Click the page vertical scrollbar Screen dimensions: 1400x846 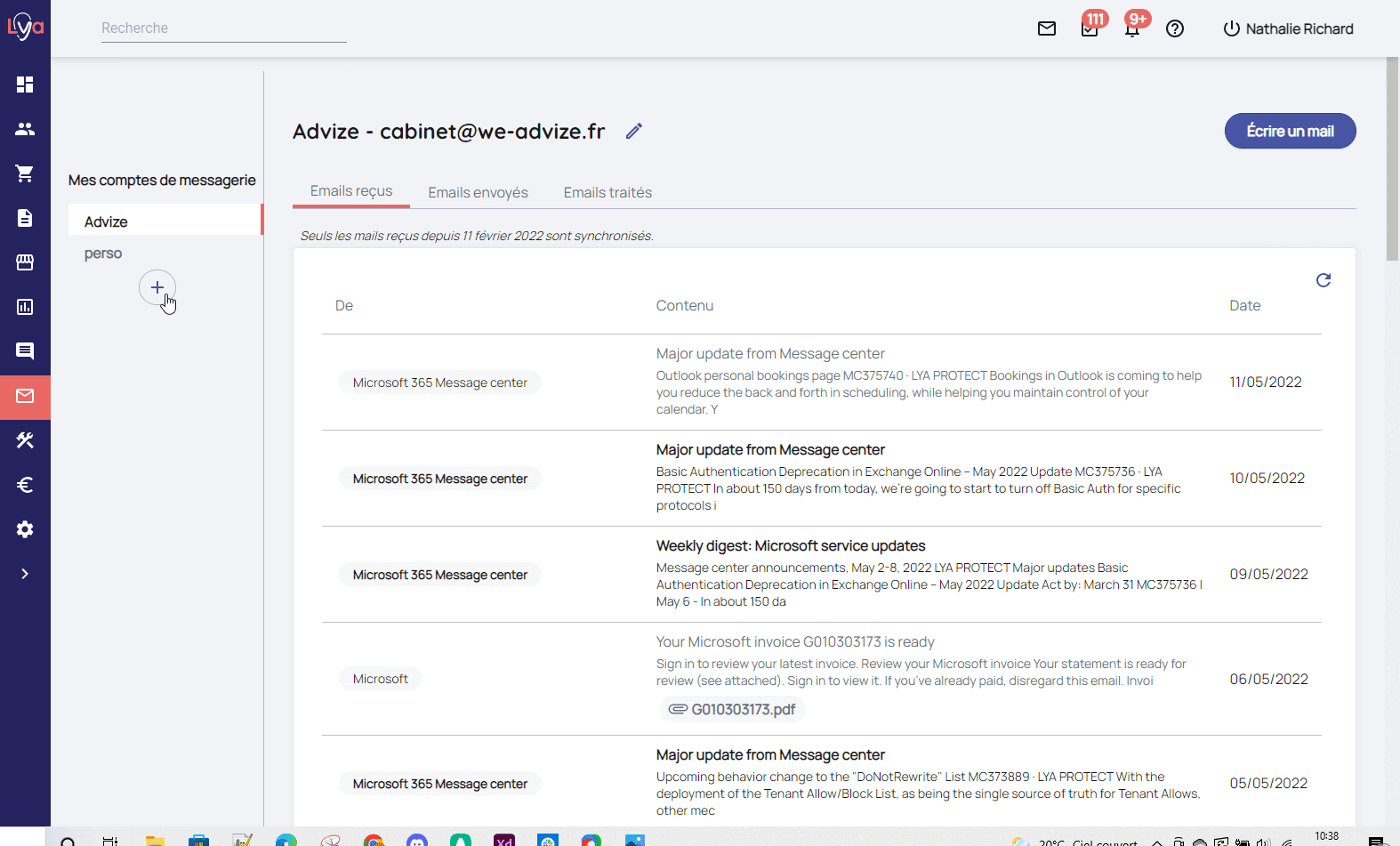[1393, 160]
